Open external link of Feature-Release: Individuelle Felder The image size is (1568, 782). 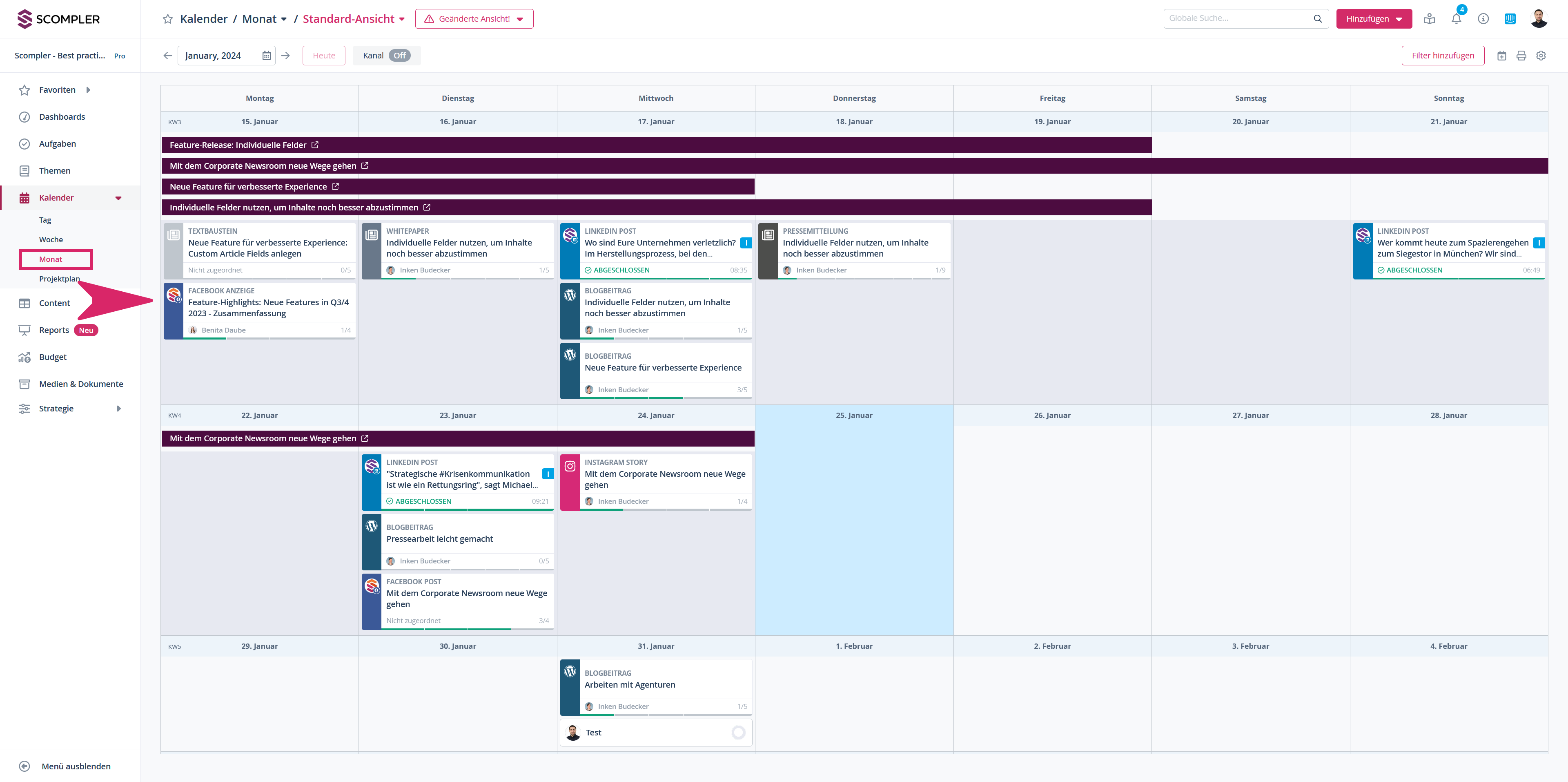(x=315, y=145)
